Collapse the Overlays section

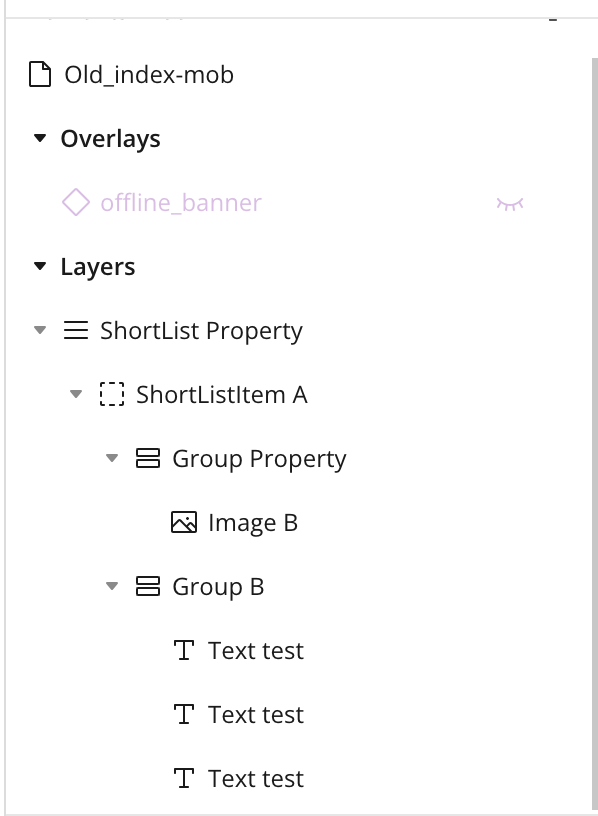[x=40, y=138]
